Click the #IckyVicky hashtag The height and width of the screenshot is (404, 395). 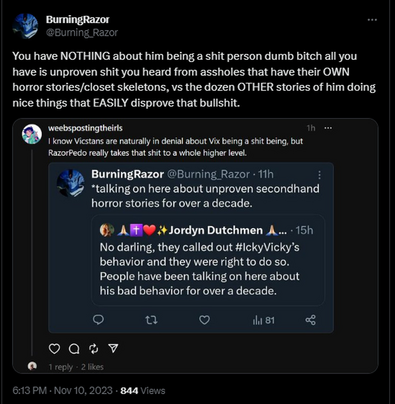point(267,247)
